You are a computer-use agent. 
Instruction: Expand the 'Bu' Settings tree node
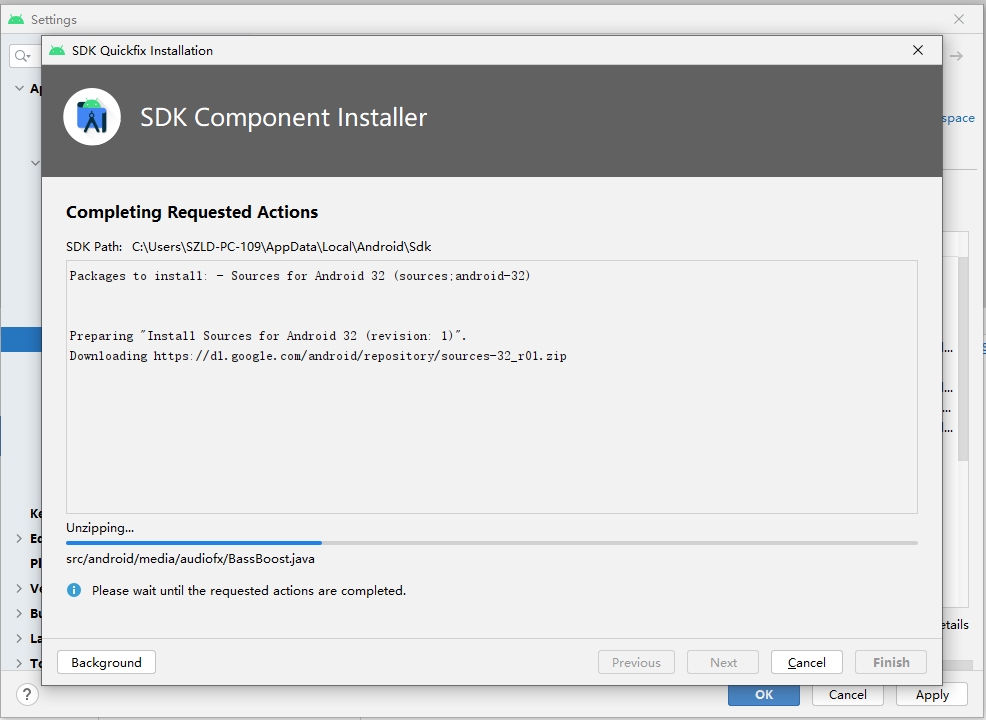(19, 613)
